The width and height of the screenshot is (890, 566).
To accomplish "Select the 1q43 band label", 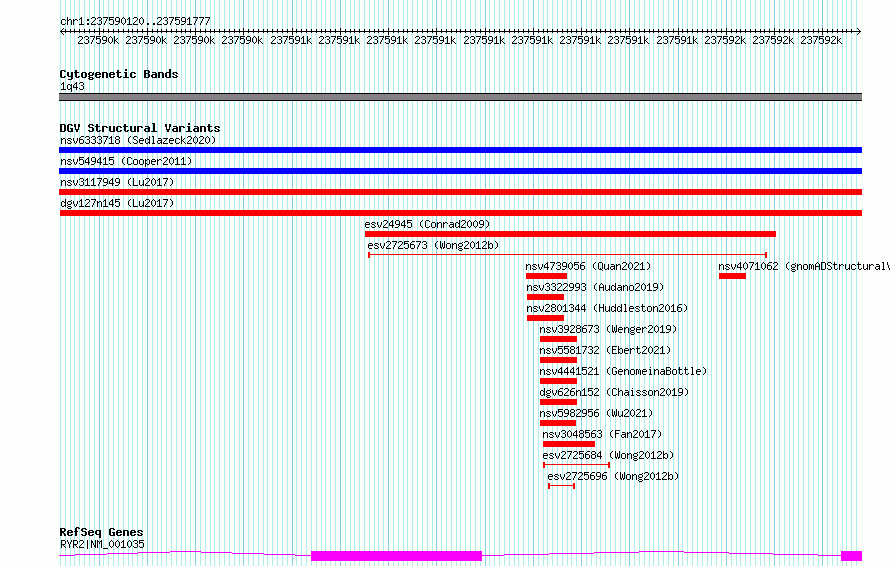I will 72,86.
